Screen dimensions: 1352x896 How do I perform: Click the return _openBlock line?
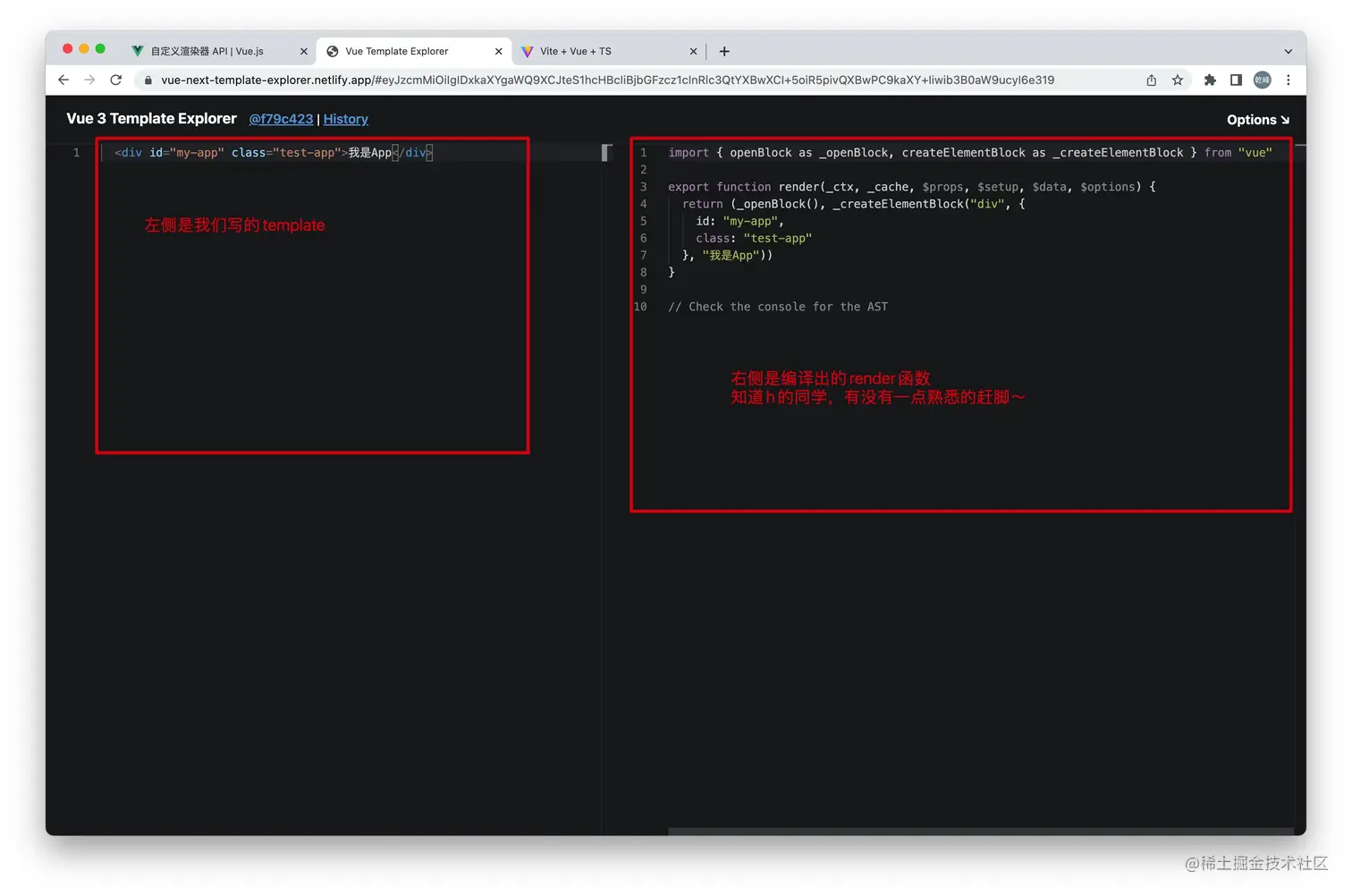[x=853, y=204]
